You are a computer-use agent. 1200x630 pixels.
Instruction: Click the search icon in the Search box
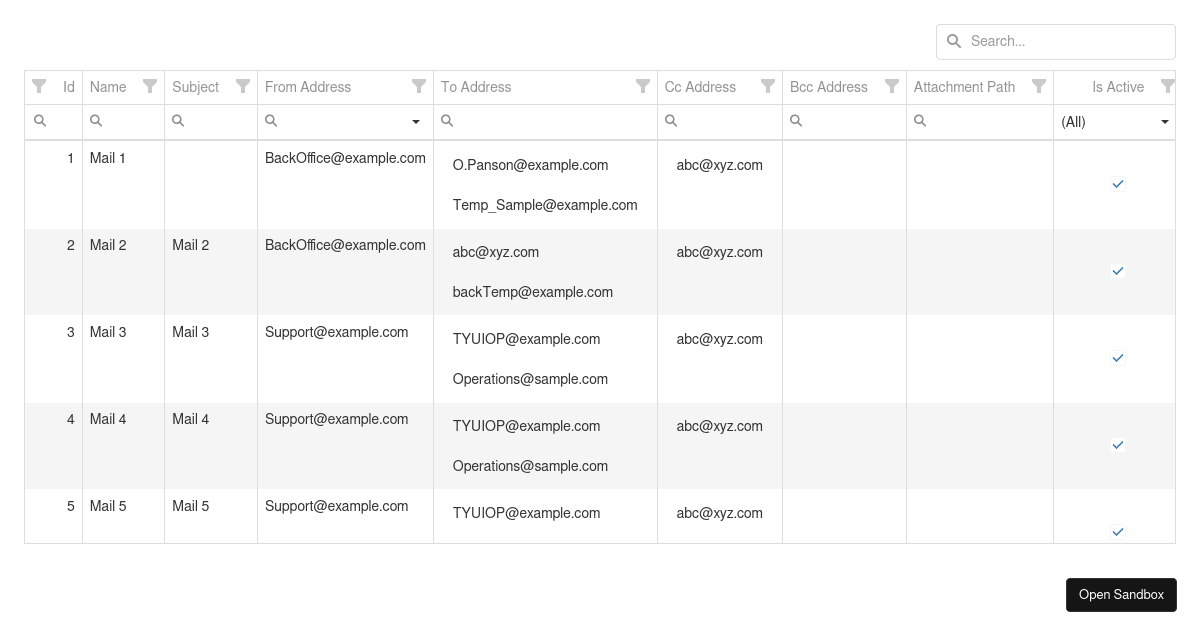(x=954, y=41)
